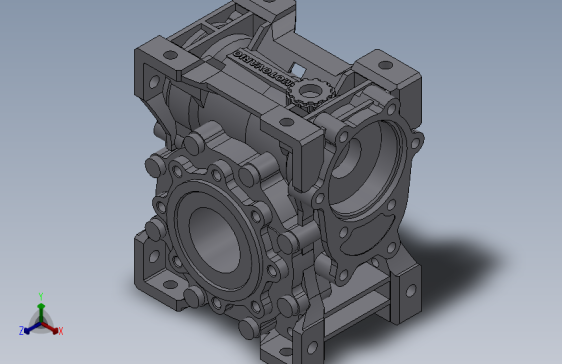Select the large front circular bore of the gearbox
Screen dimensions: 562x364
click(x=214, y=241)
